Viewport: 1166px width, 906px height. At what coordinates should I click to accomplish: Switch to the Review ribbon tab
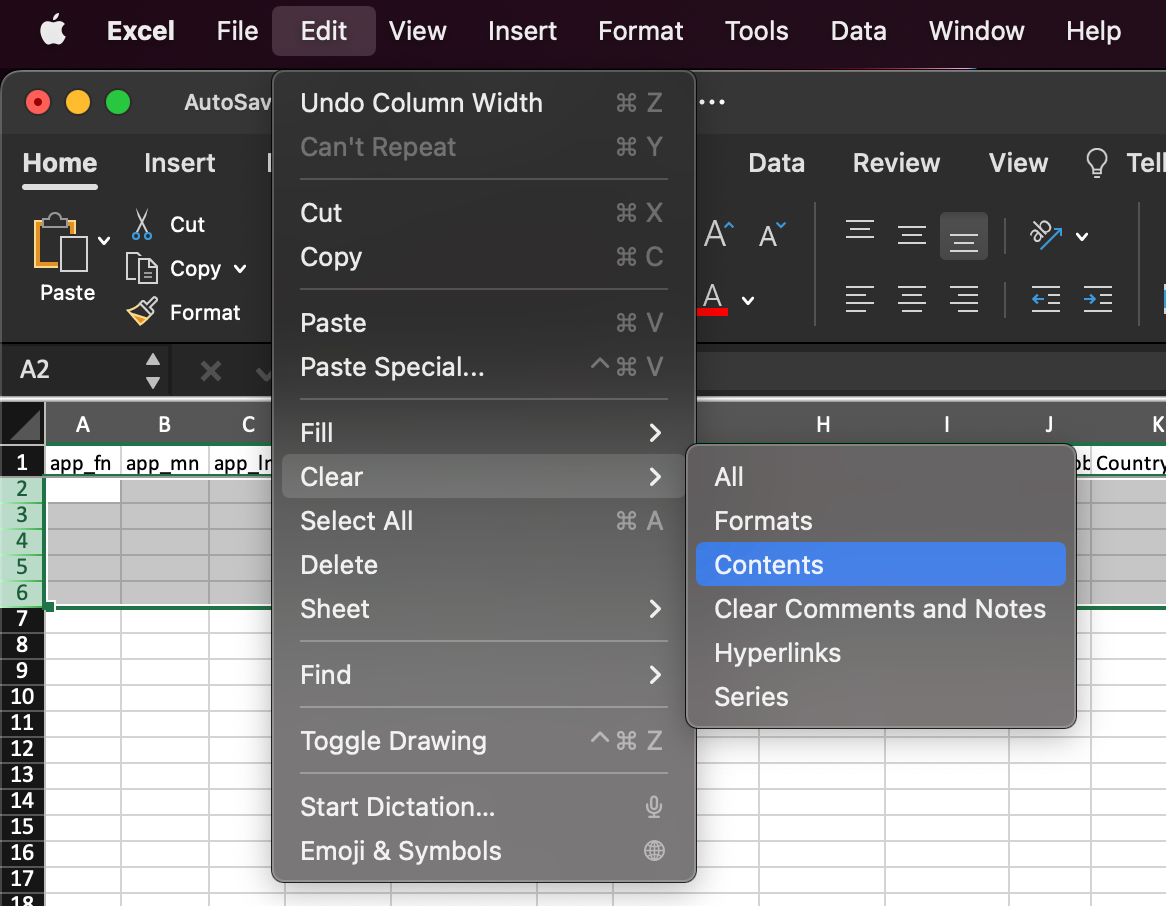pos(896,163)
